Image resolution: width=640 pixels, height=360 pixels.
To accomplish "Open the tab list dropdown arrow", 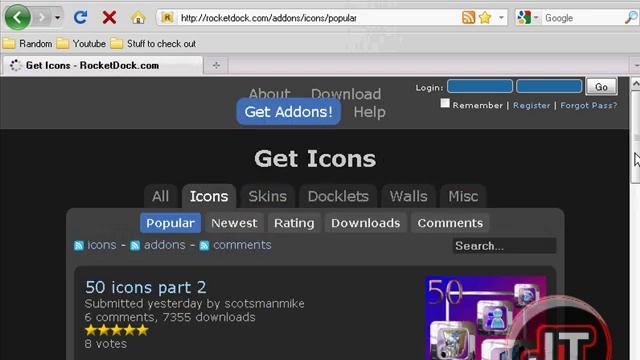I will (636, 65).
